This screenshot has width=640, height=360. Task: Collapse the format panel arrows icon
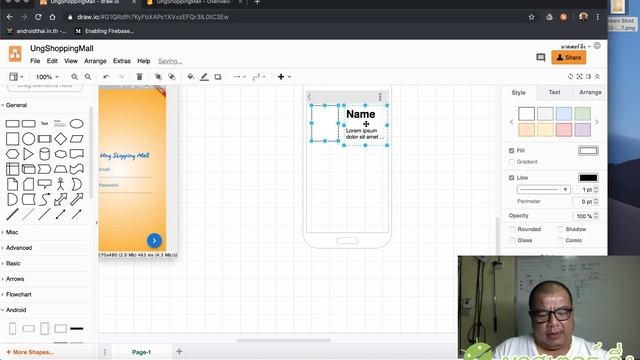point(597,77)
